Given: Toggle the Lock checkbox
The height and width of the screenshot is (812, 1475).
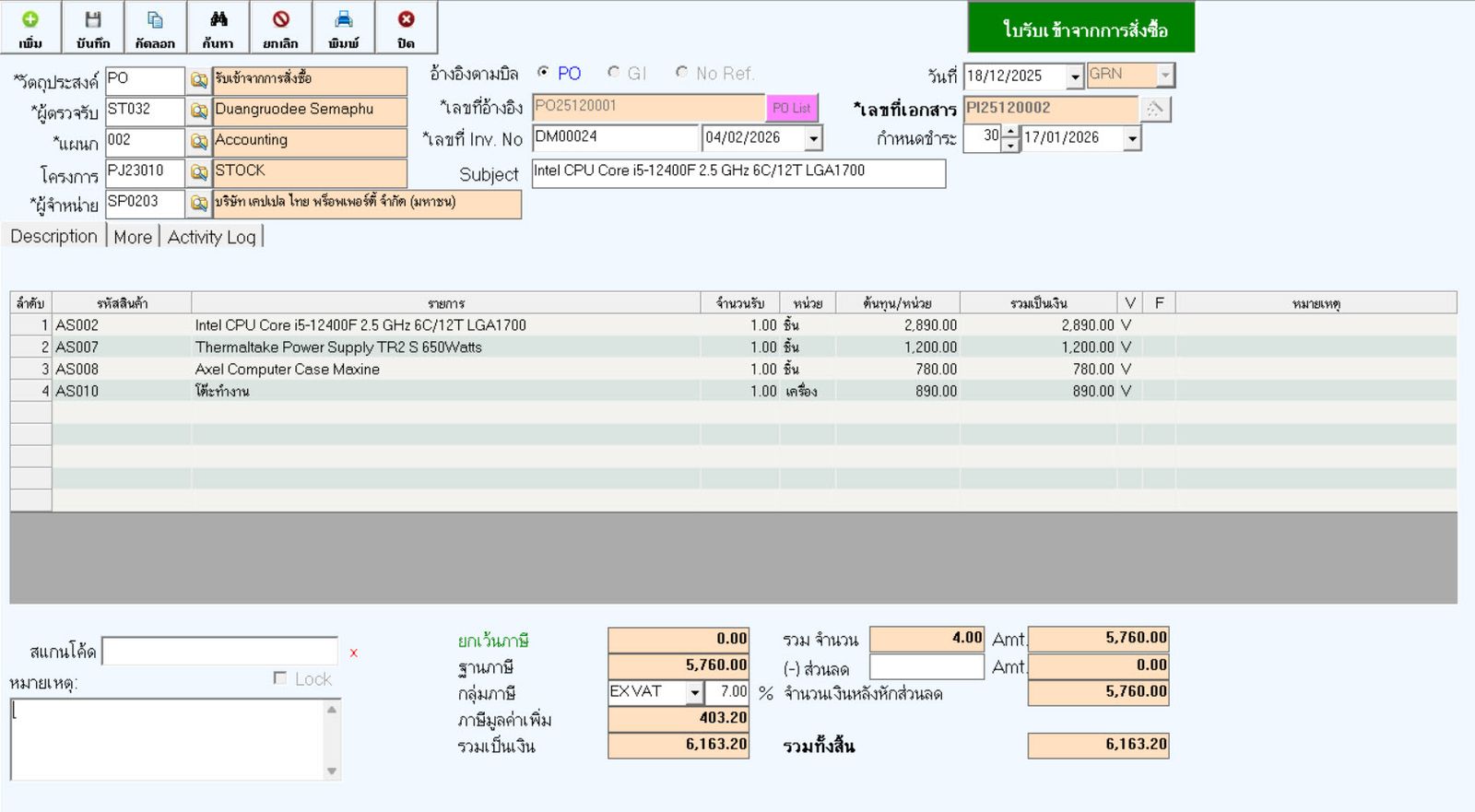Looking at the screenshot, I should coord(280,678).
